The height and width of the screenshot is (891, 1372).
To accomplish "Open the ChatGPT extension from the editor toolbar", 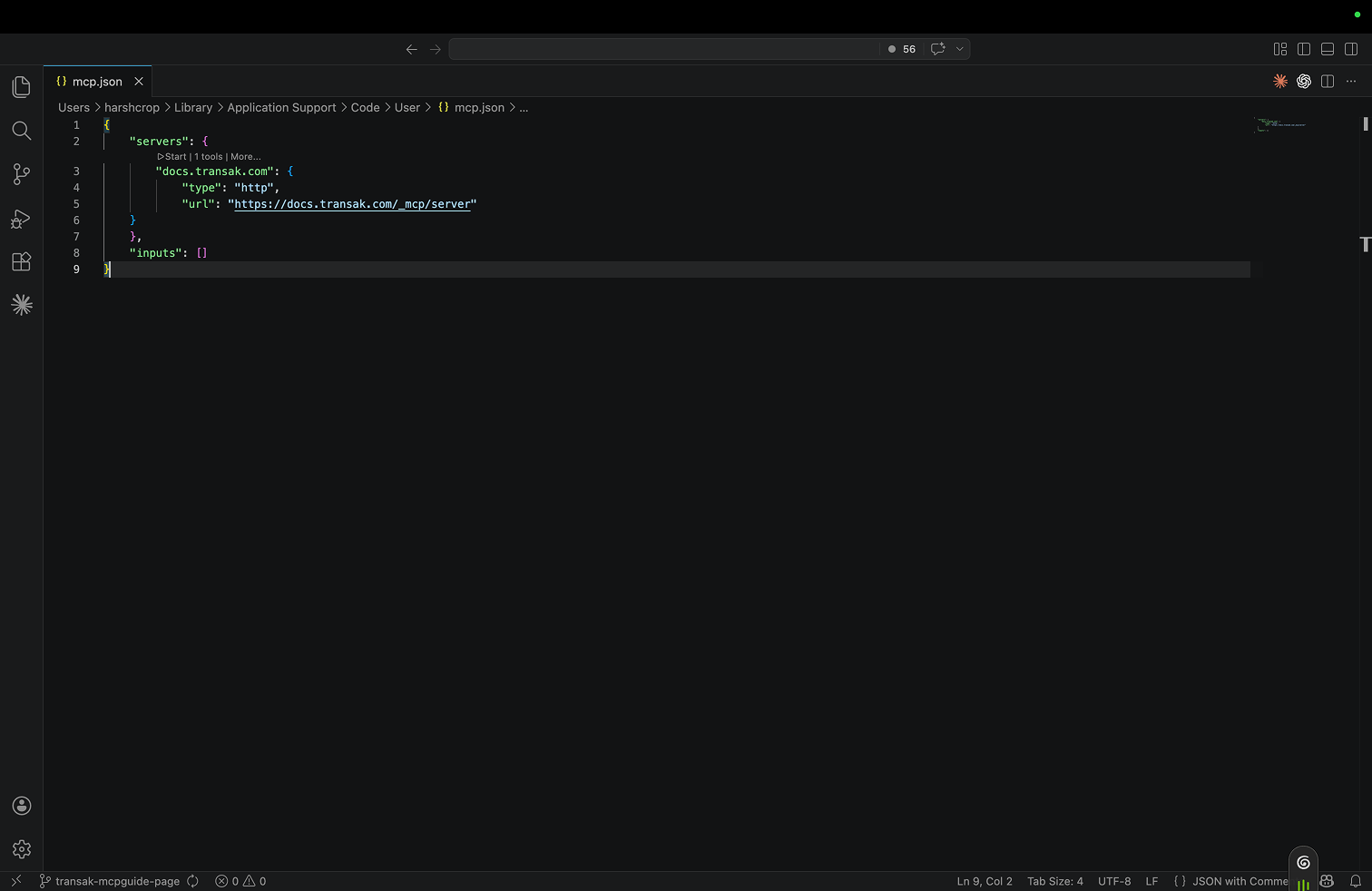I will (1304, 81).
